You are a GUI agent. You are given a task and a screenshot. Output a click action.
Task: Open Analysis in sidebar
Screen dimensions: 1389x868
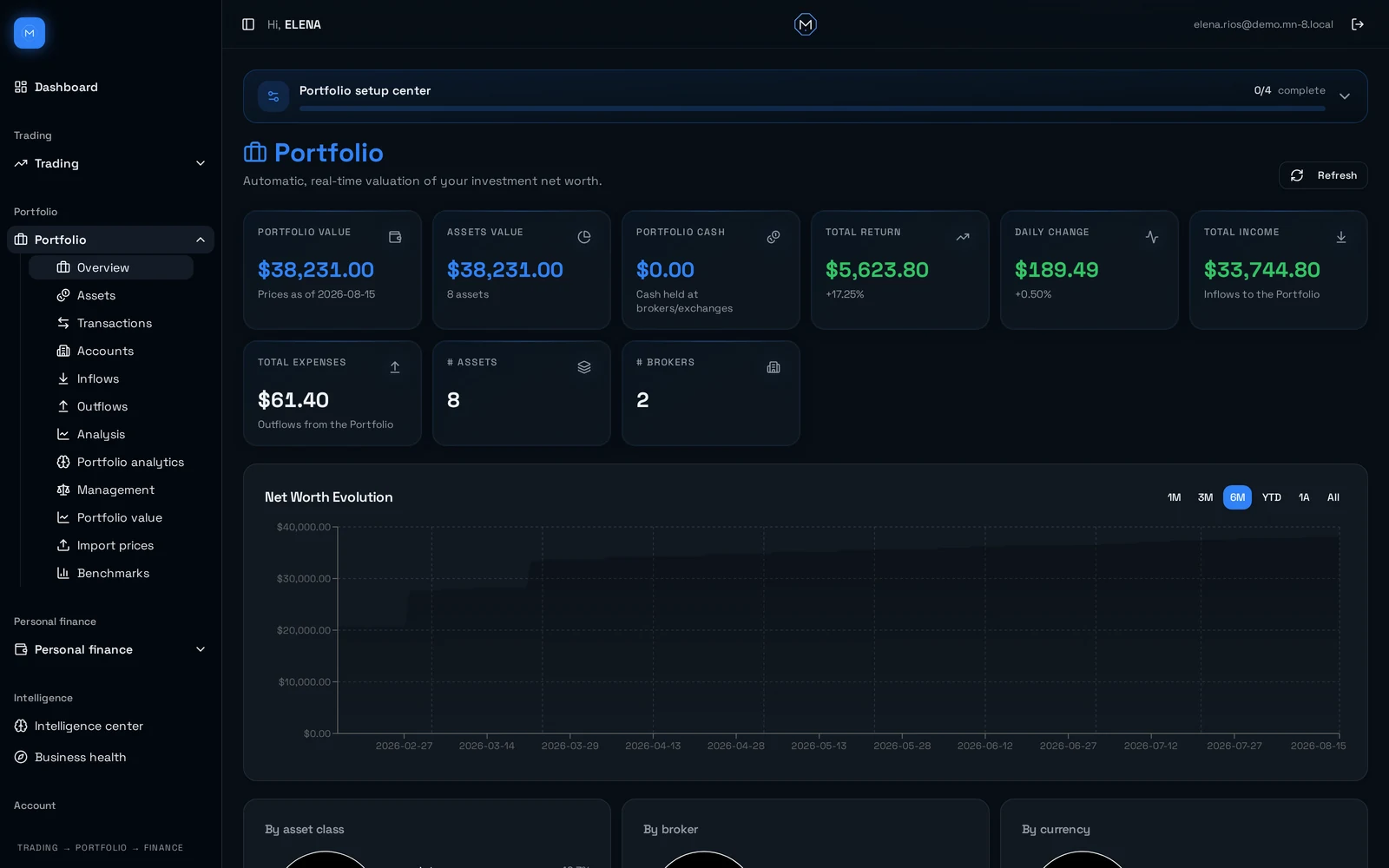point(111,434)
